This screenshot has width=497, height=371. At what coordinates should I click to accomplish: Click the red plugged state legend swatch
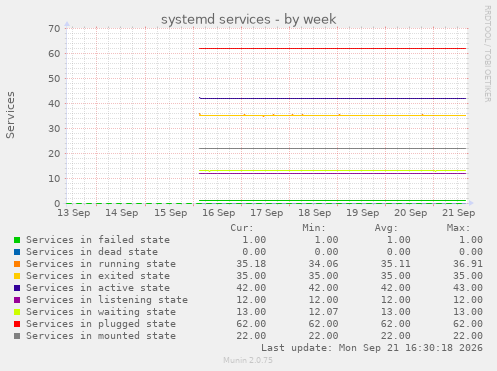click(17, 324)
